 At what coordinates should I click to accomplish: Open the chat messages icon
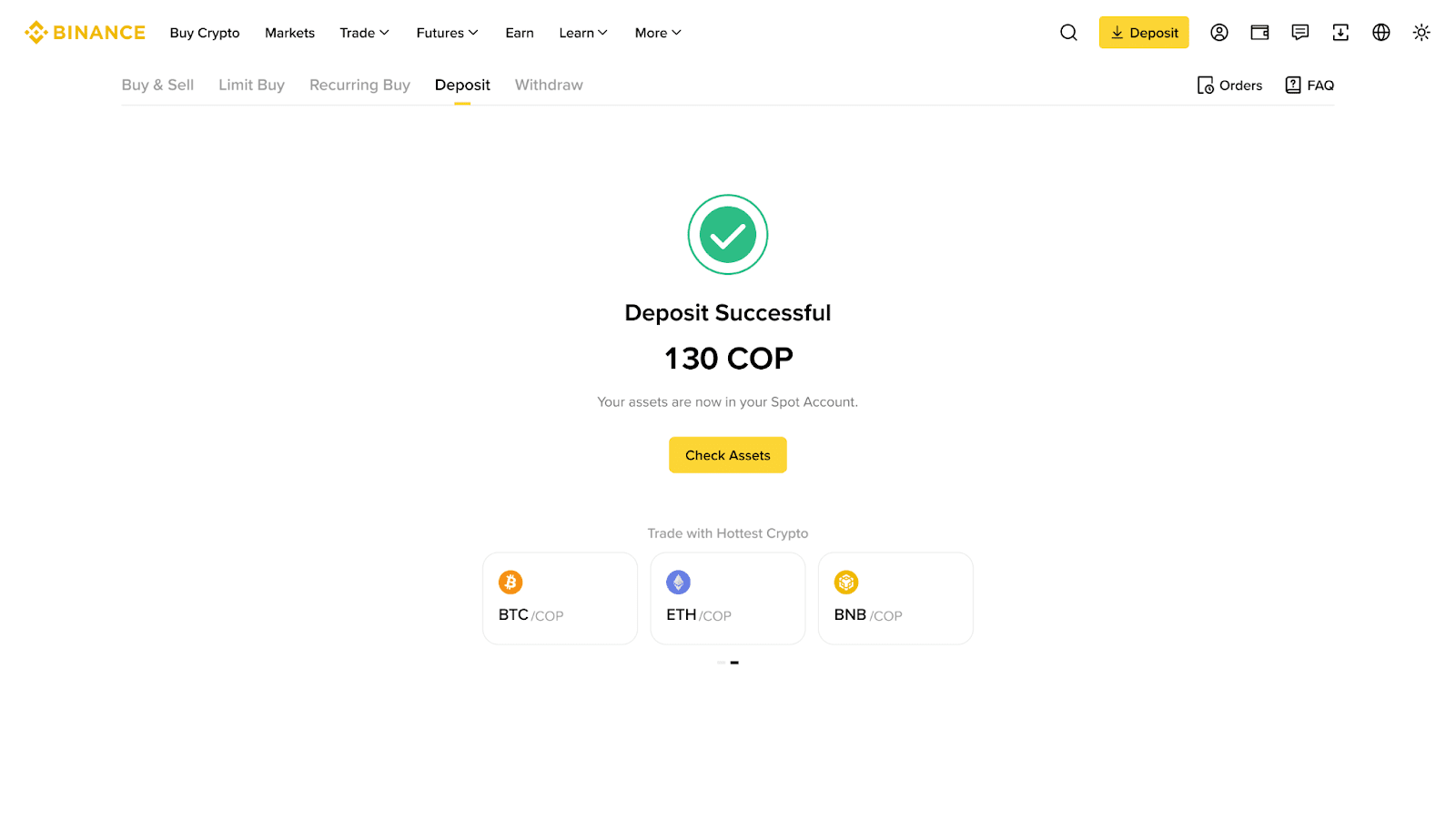(1300, 33)
